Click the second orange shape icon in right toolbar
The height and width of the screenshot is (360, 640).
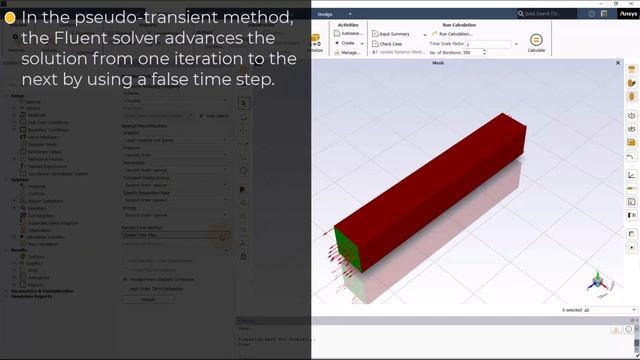(631, 83)
